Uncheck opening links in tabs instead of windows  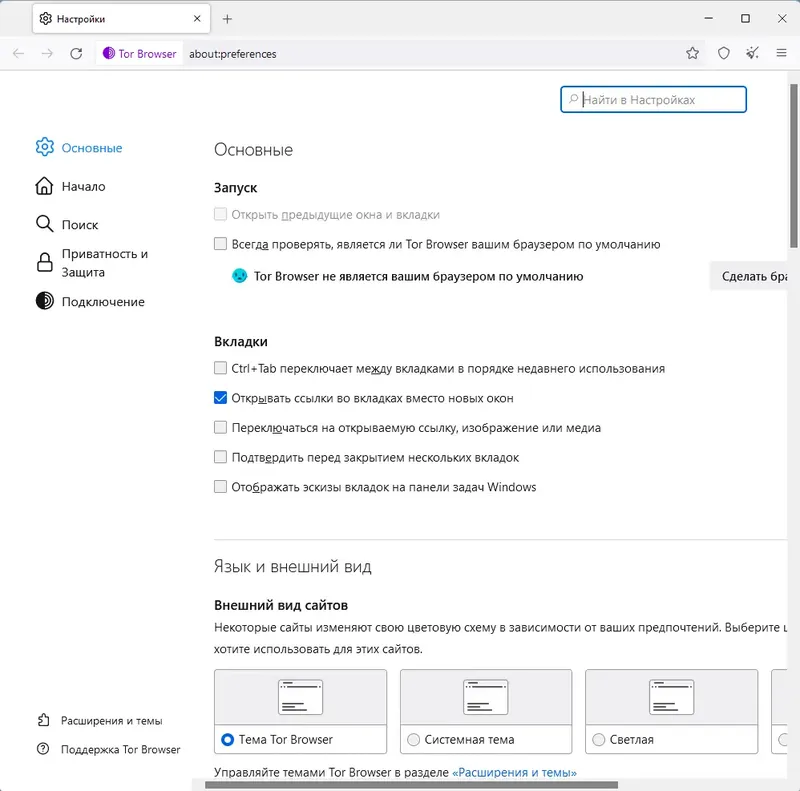click(220, 398)
